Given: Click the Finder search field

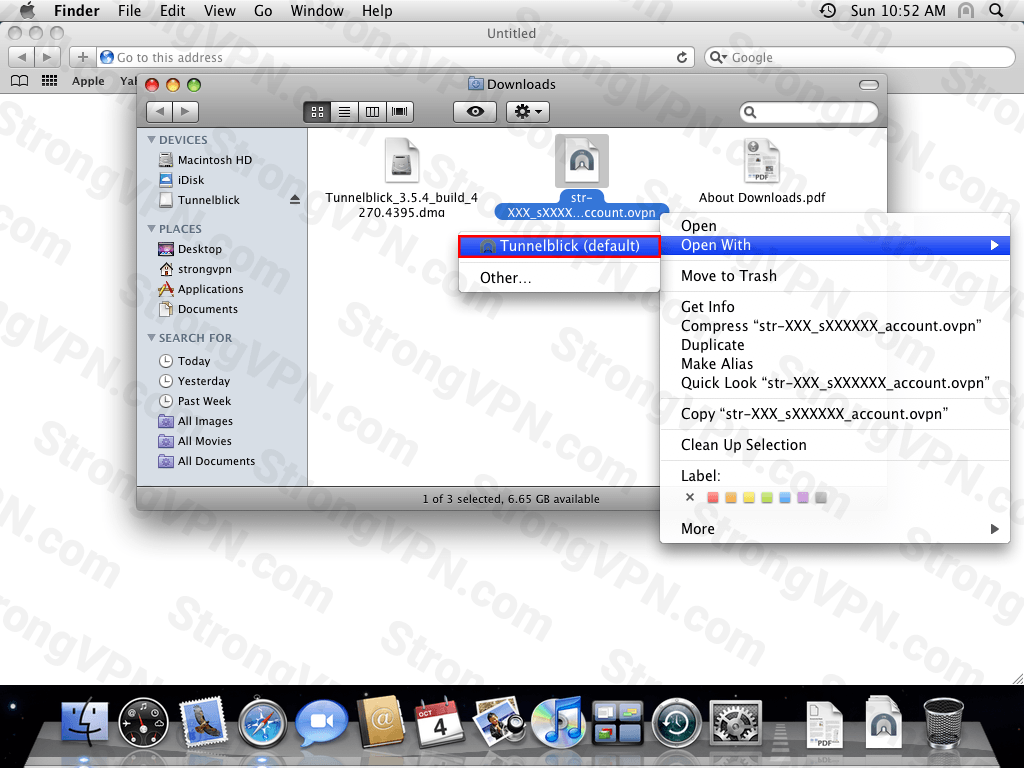Looking at the screenshot, I should coord(808,112).
